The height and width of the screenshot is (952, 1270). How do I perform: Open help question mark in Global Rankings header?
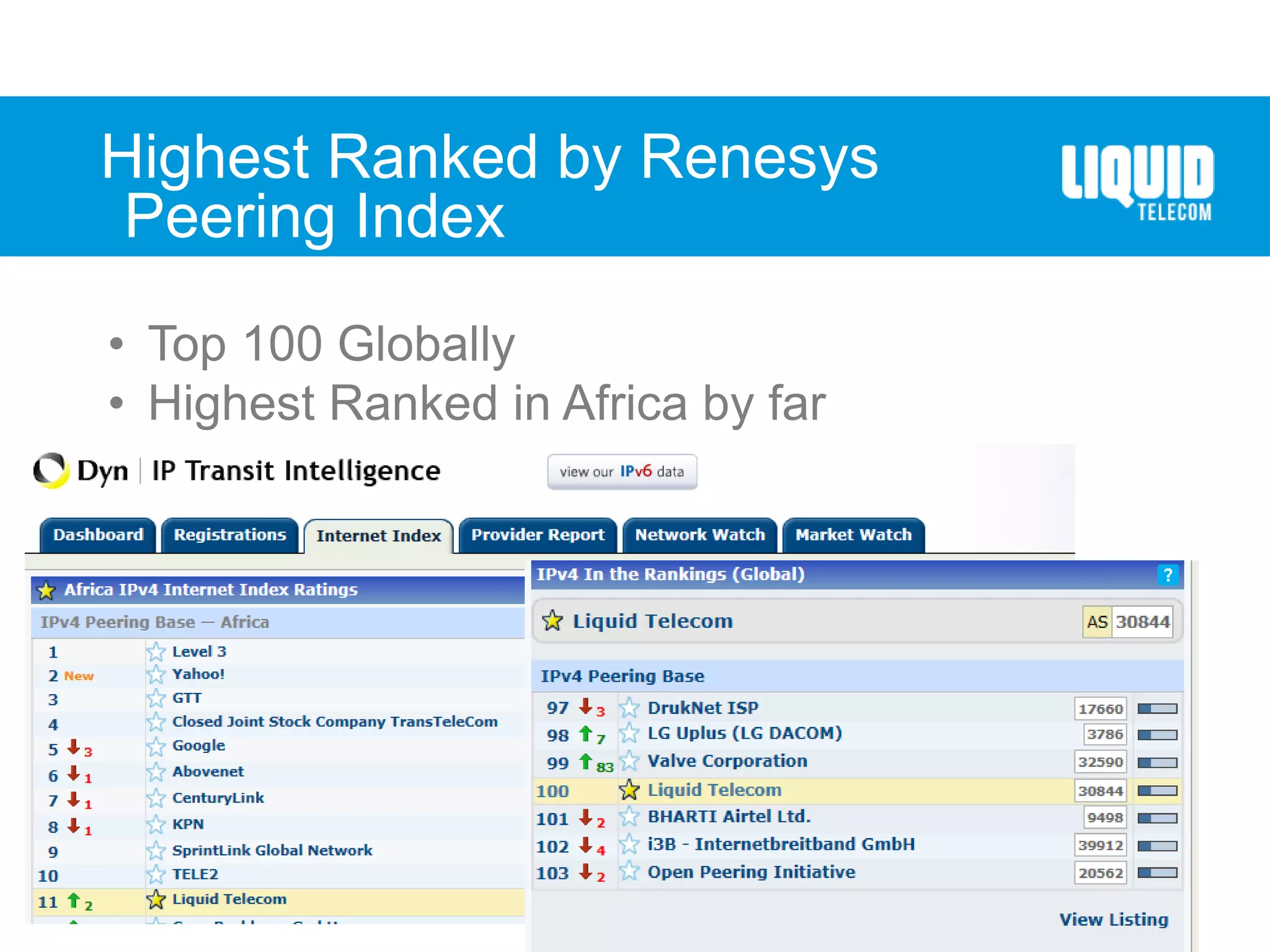[1167, 575]
